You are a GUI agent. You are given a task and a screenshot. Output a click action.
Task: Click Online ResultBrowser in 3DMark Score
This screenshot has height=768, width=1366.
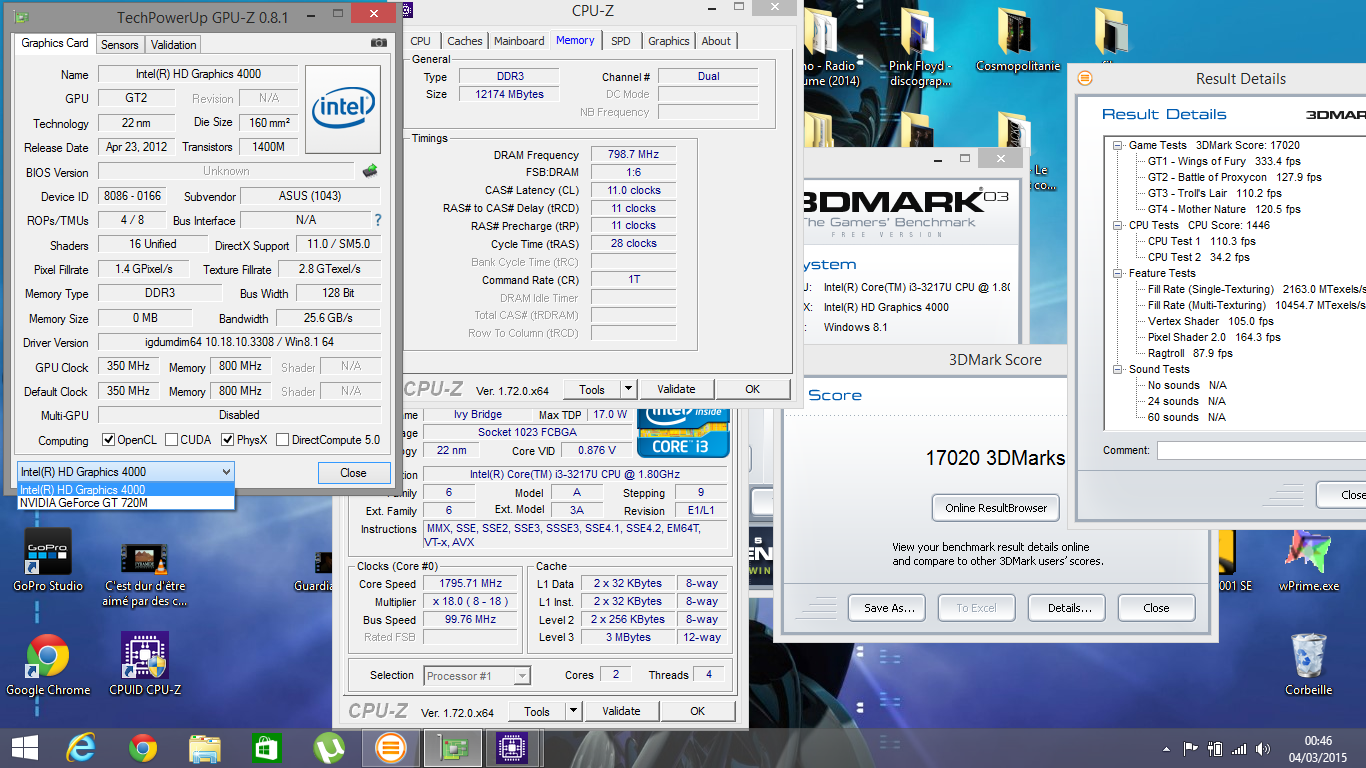tap(996, 508)
